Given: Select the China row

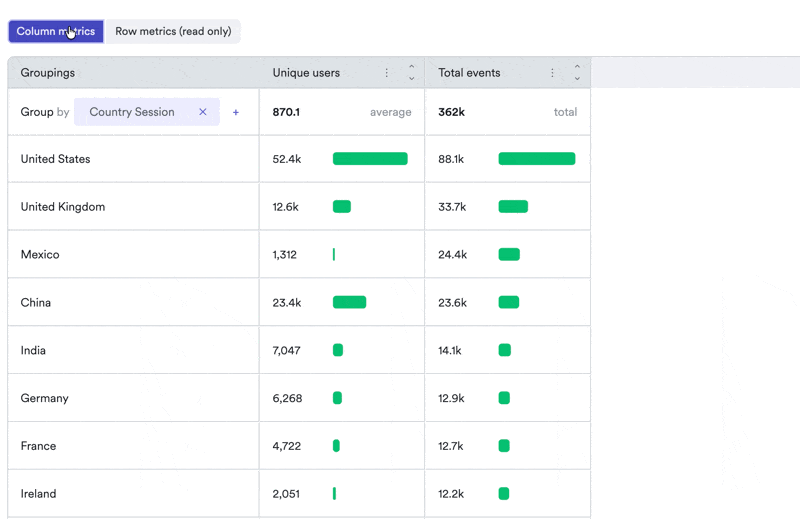Looking at the screenshot, I should pos(299,302).
